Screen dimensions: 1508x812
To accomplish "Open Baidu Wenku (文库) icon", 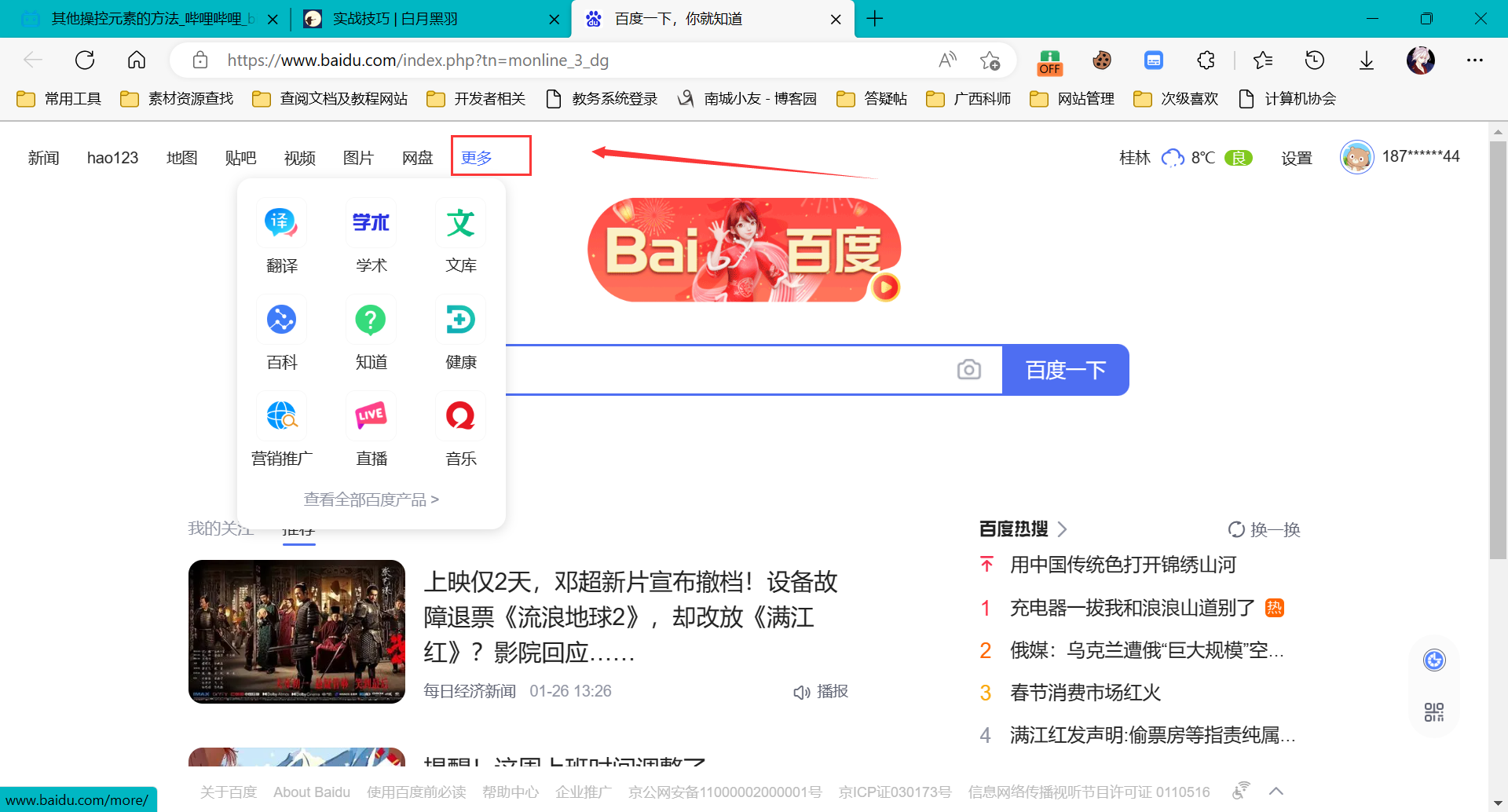I will click(x=460, y=223).
